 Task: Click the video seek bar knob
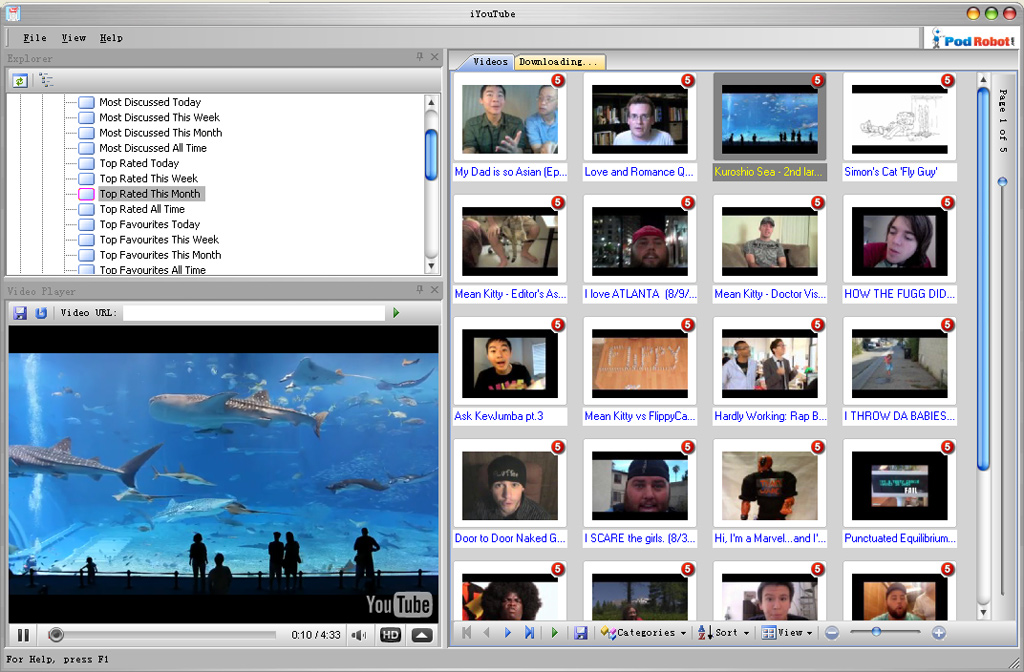(56, 634)
